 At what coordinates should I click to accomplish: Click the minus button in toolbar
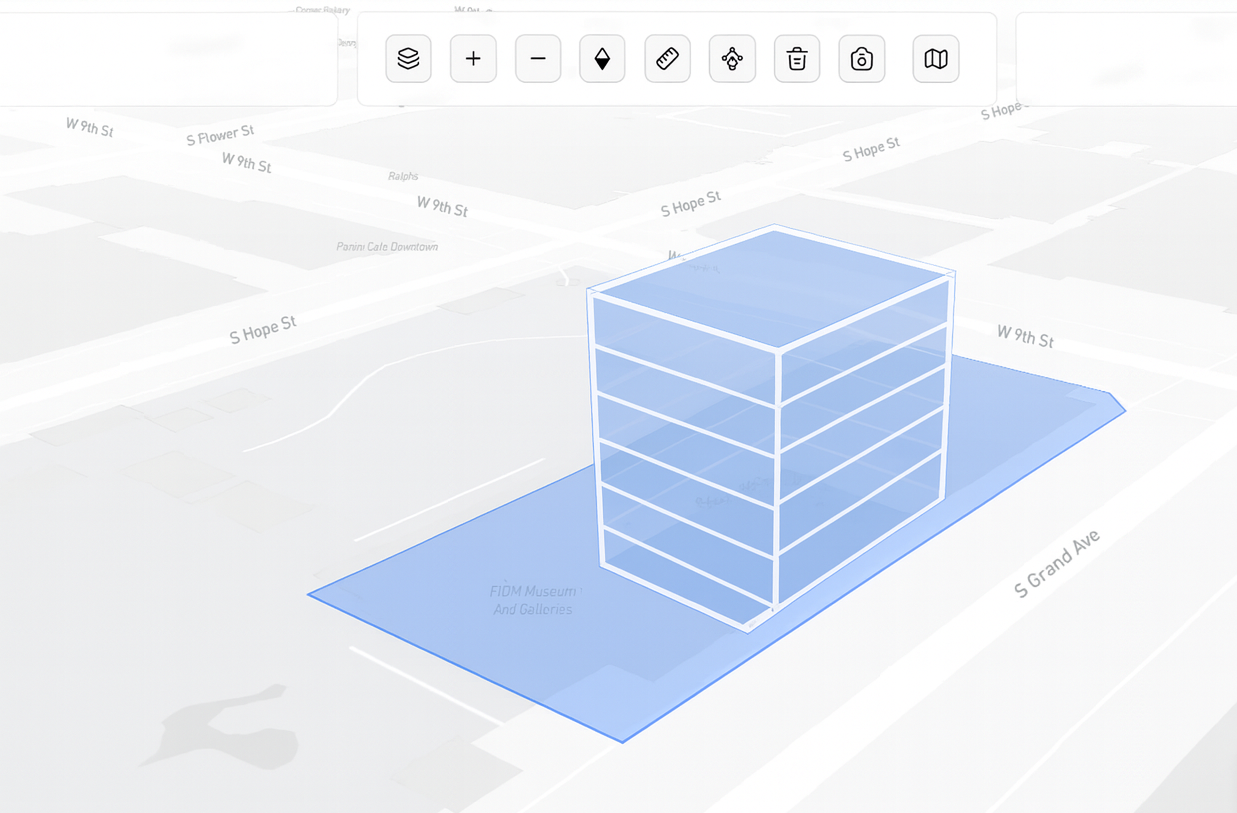click(x=538, y=59)
